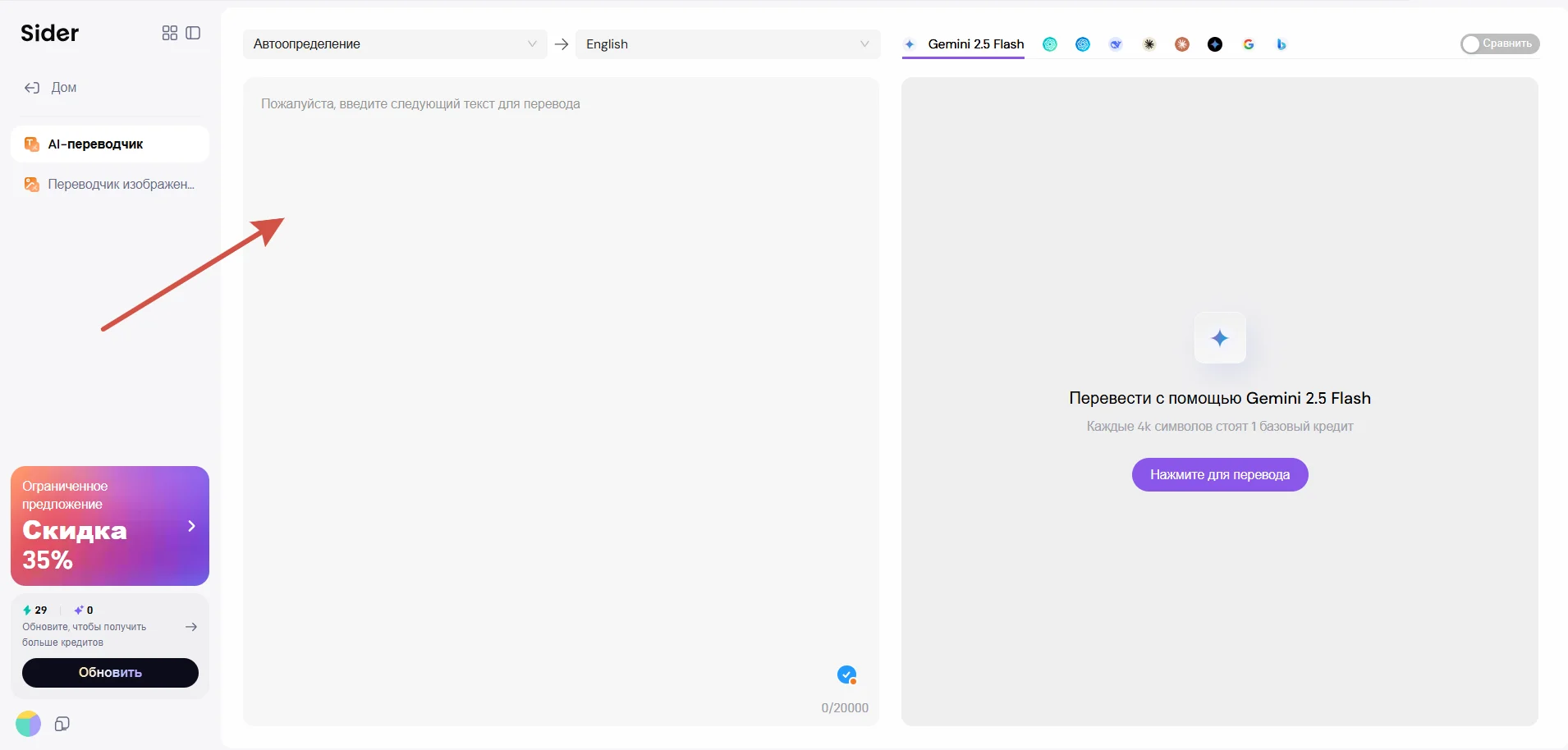Open the Скидка 35% limited offer banner
This screenshot has width=1568, height=750.
110,526
